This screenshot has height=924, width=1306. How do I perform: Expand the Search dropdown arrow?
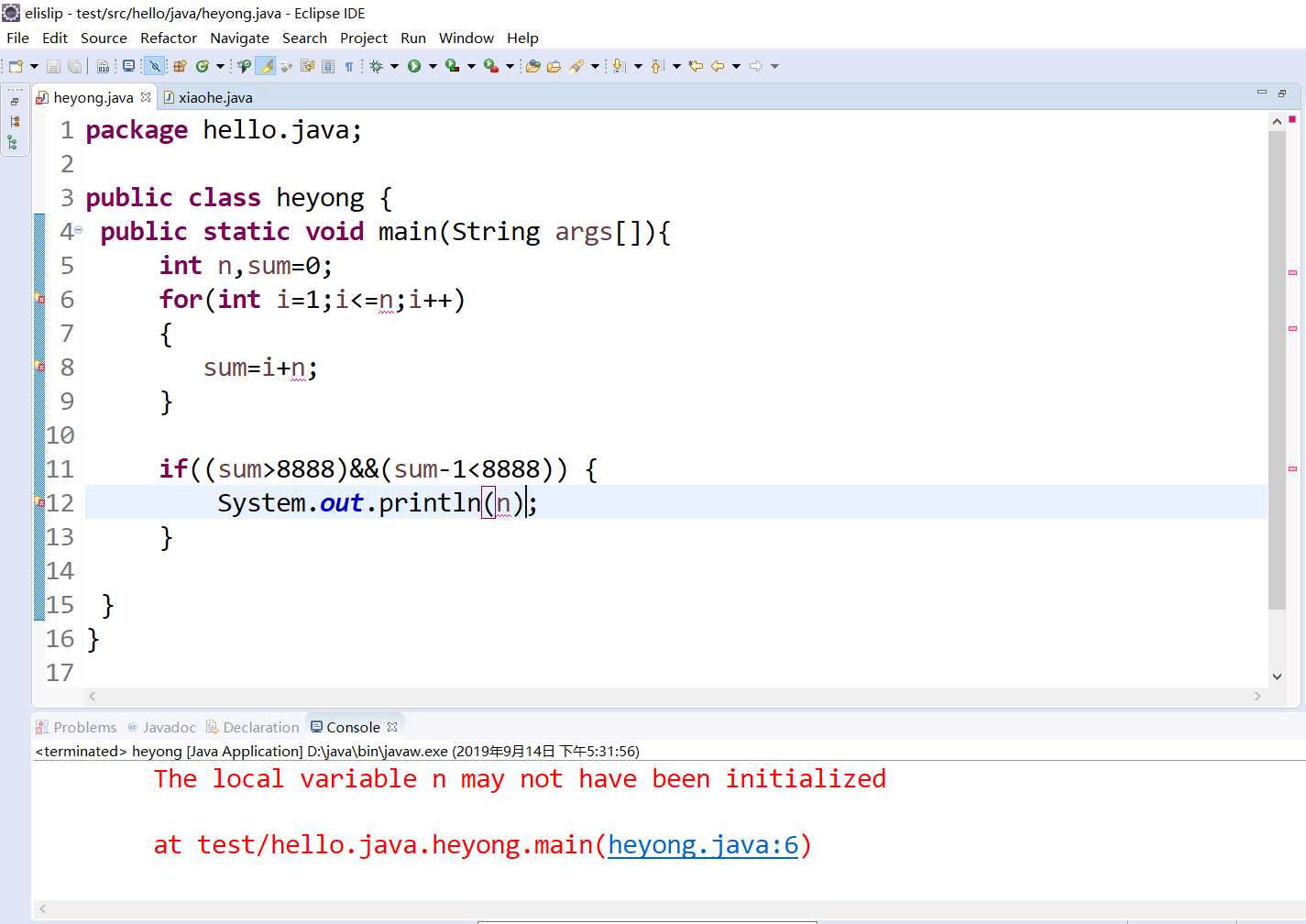(x=596, y=66)
